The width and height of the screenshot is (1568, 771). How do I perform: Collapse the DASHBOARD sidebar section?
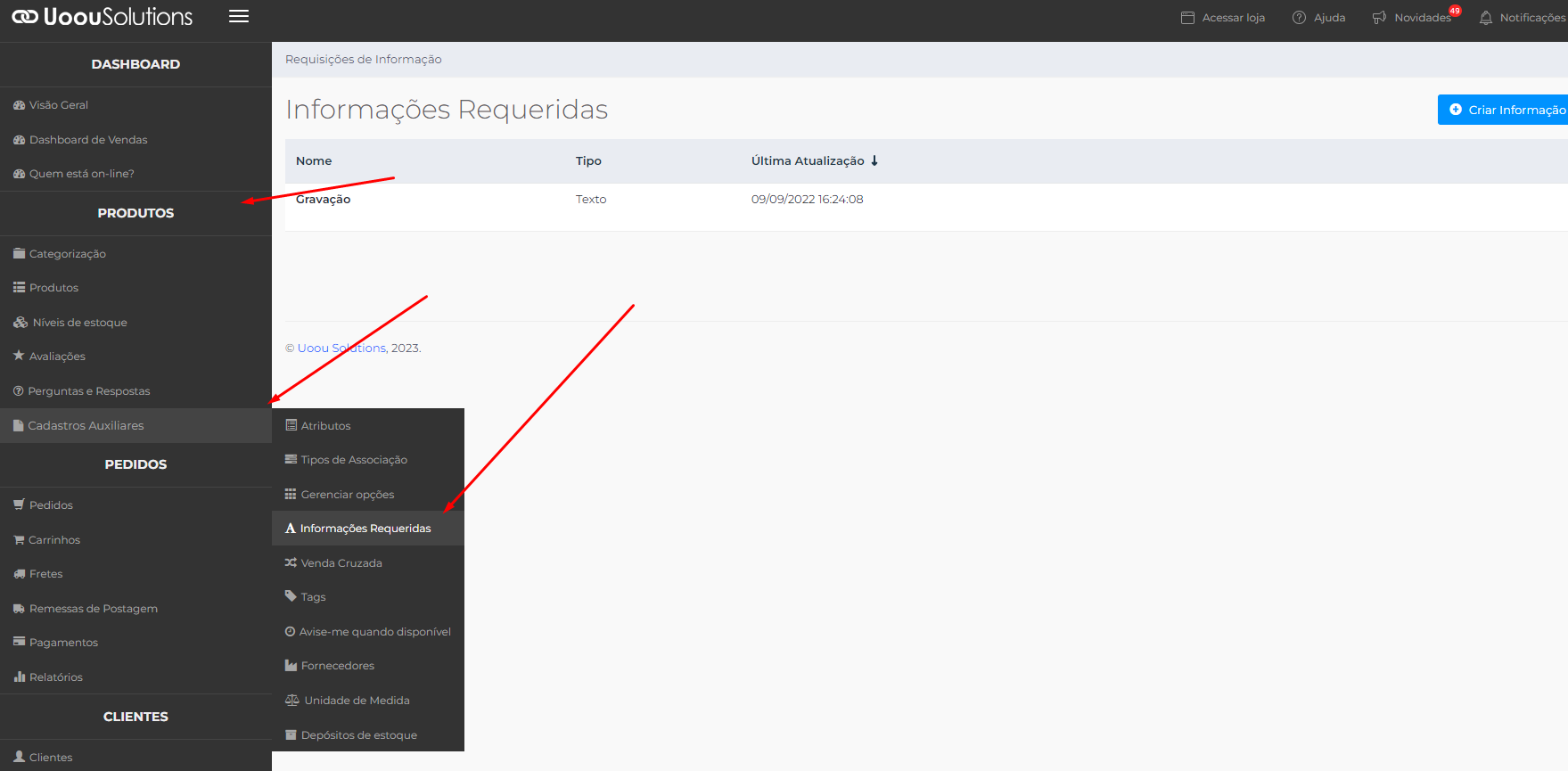135,64
